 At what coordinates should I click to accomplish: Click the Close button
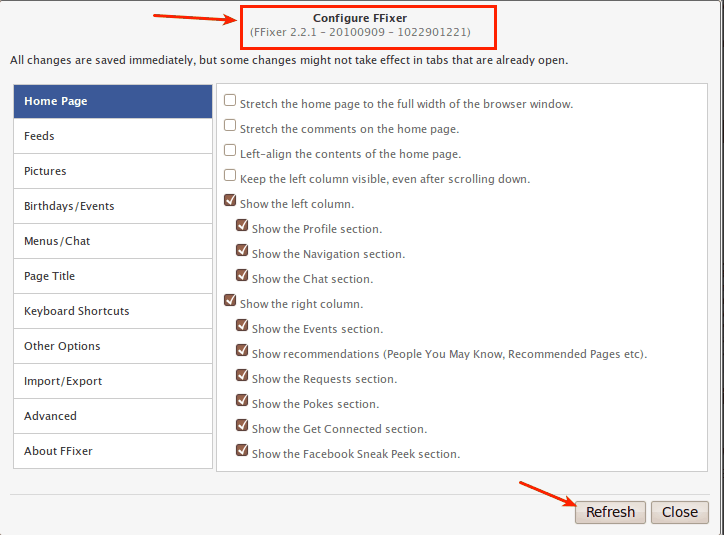pos(680,512)
